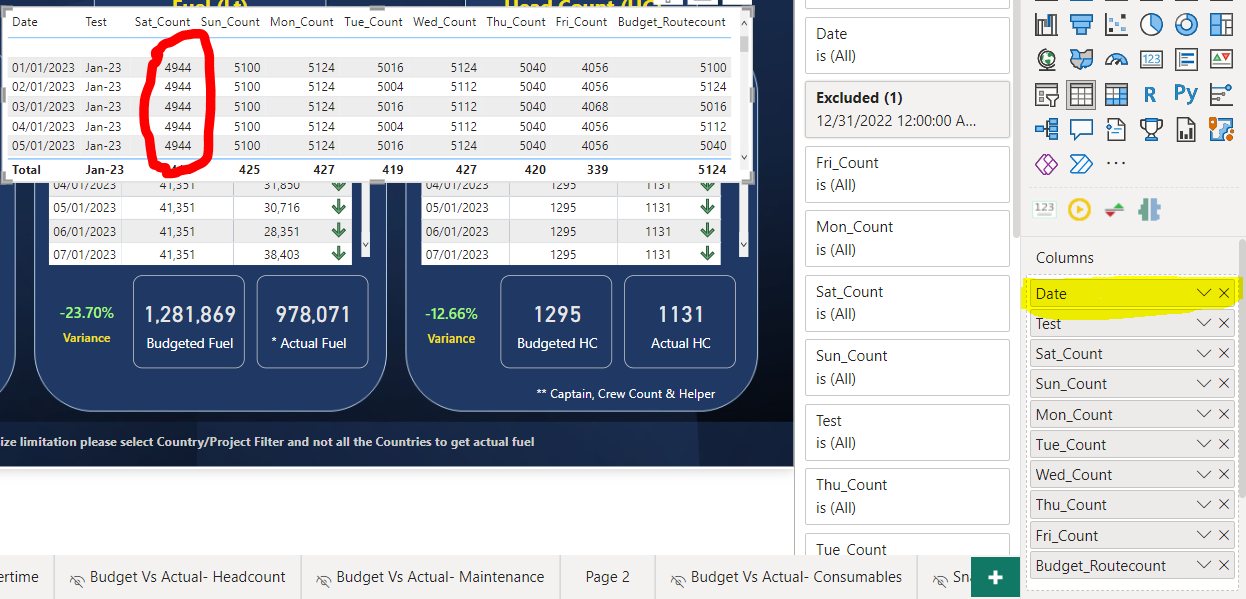
Task: Open Budget Vs Actual- Headcount page tab
Action: click(x=177, y=577)
